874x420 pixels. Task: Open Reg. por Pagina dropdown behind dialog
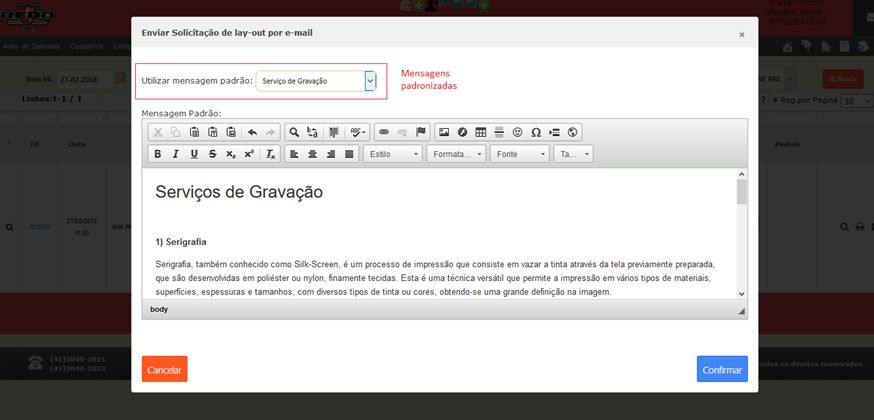click(857, 101)
